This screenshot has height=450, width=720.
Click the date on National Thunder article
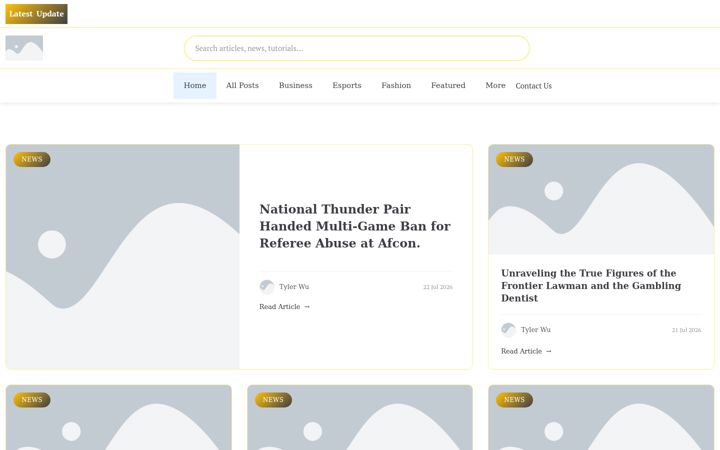pos(438,287)
